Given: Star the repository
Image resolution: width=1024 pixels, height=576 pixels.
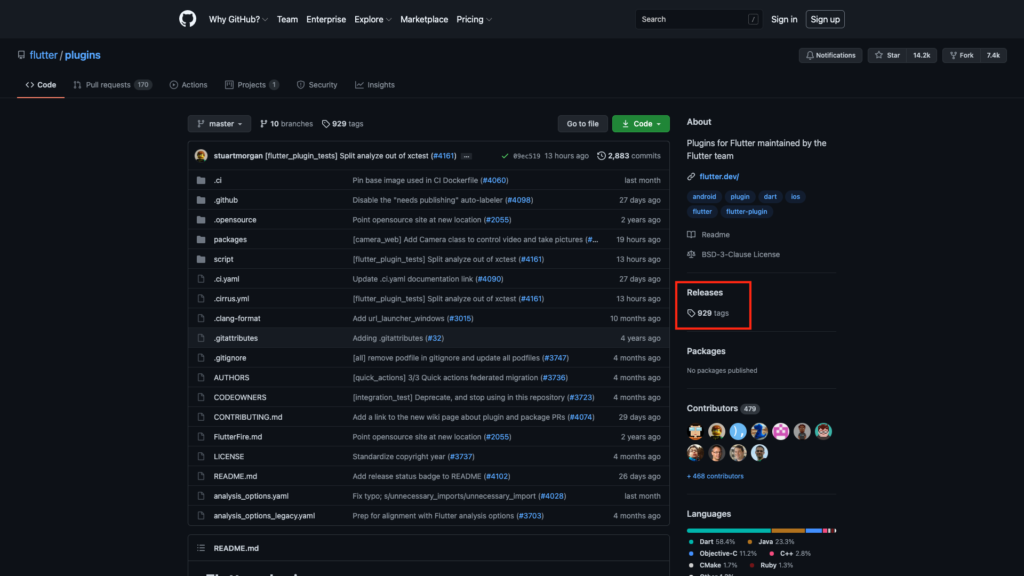Looking at the screenshot, I should point(888,56).
